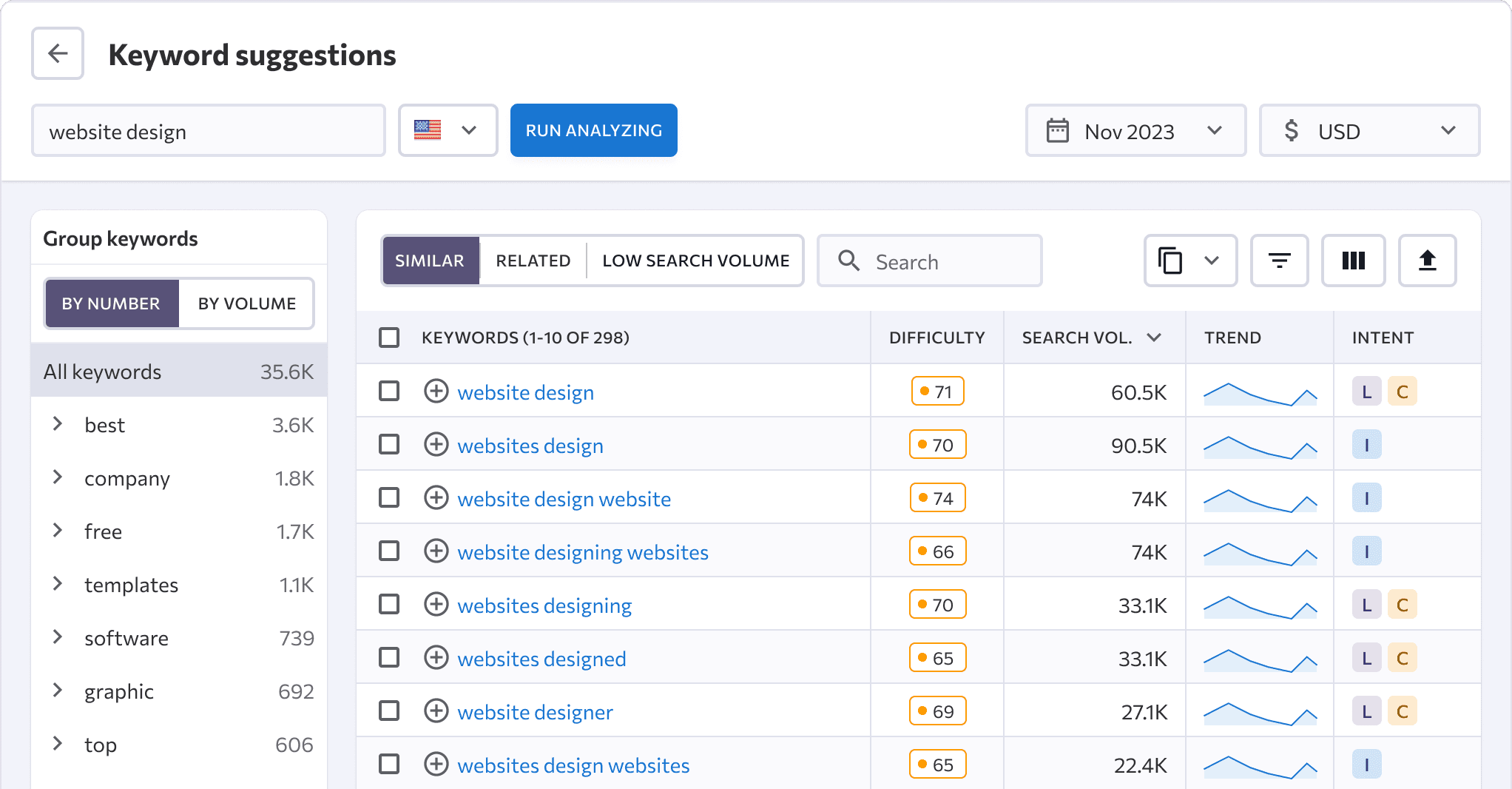Open the columns settings icon
1512x789 pixels.
point(1354,261)
